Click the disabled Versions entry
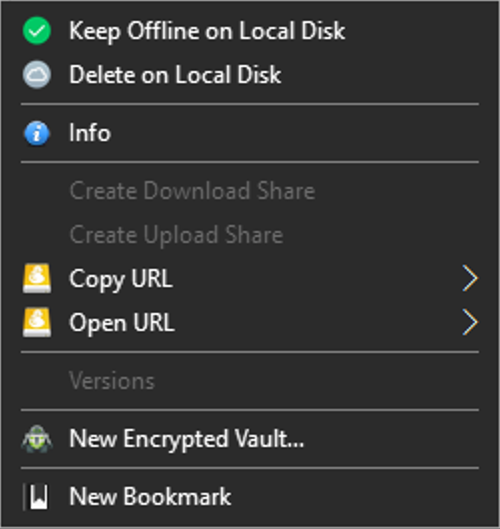The width and height of the screenshot is (500, 529). 250,381
